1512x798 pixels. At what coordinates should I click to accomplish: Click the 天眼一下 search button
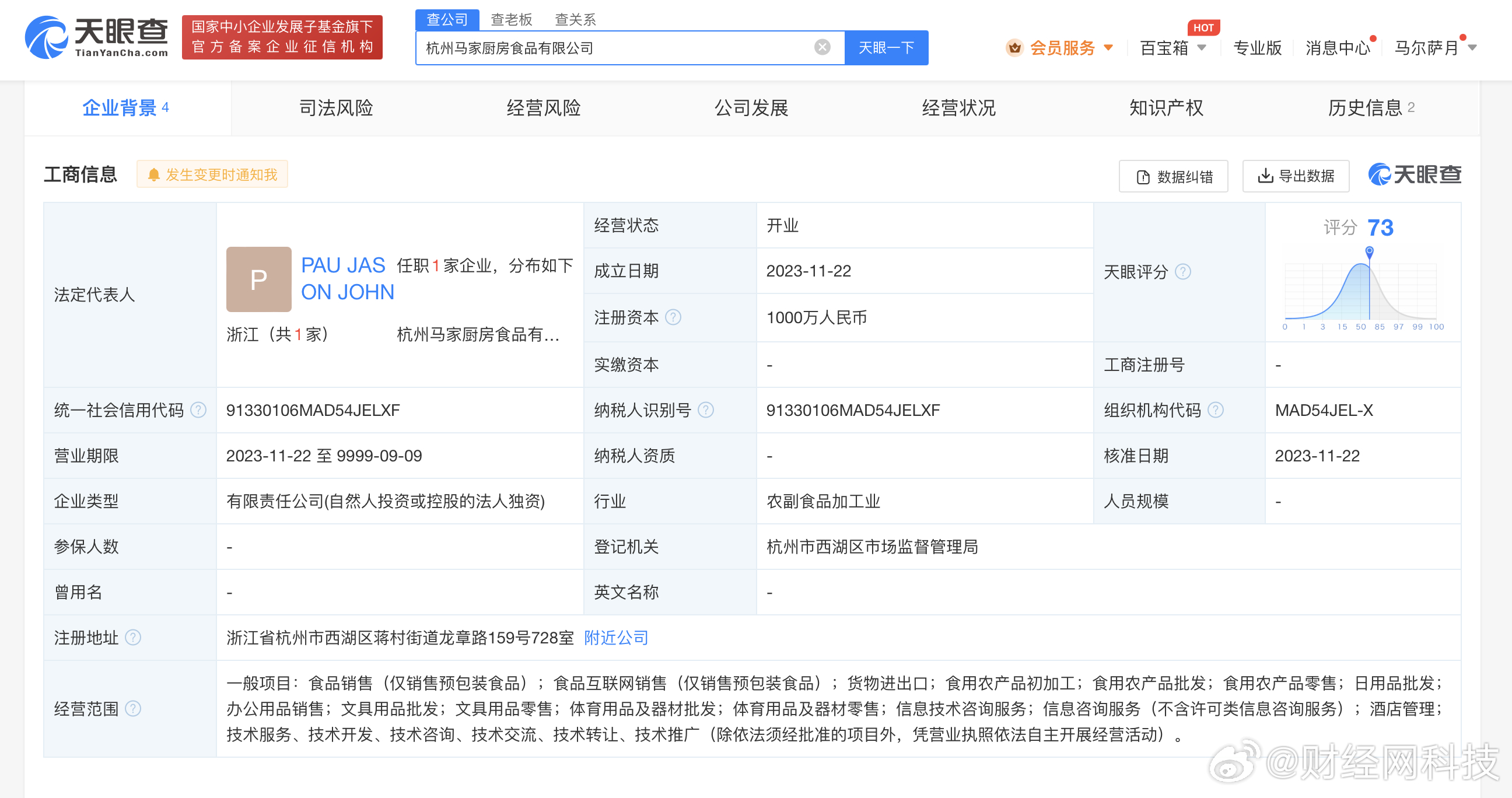(885, 47)
